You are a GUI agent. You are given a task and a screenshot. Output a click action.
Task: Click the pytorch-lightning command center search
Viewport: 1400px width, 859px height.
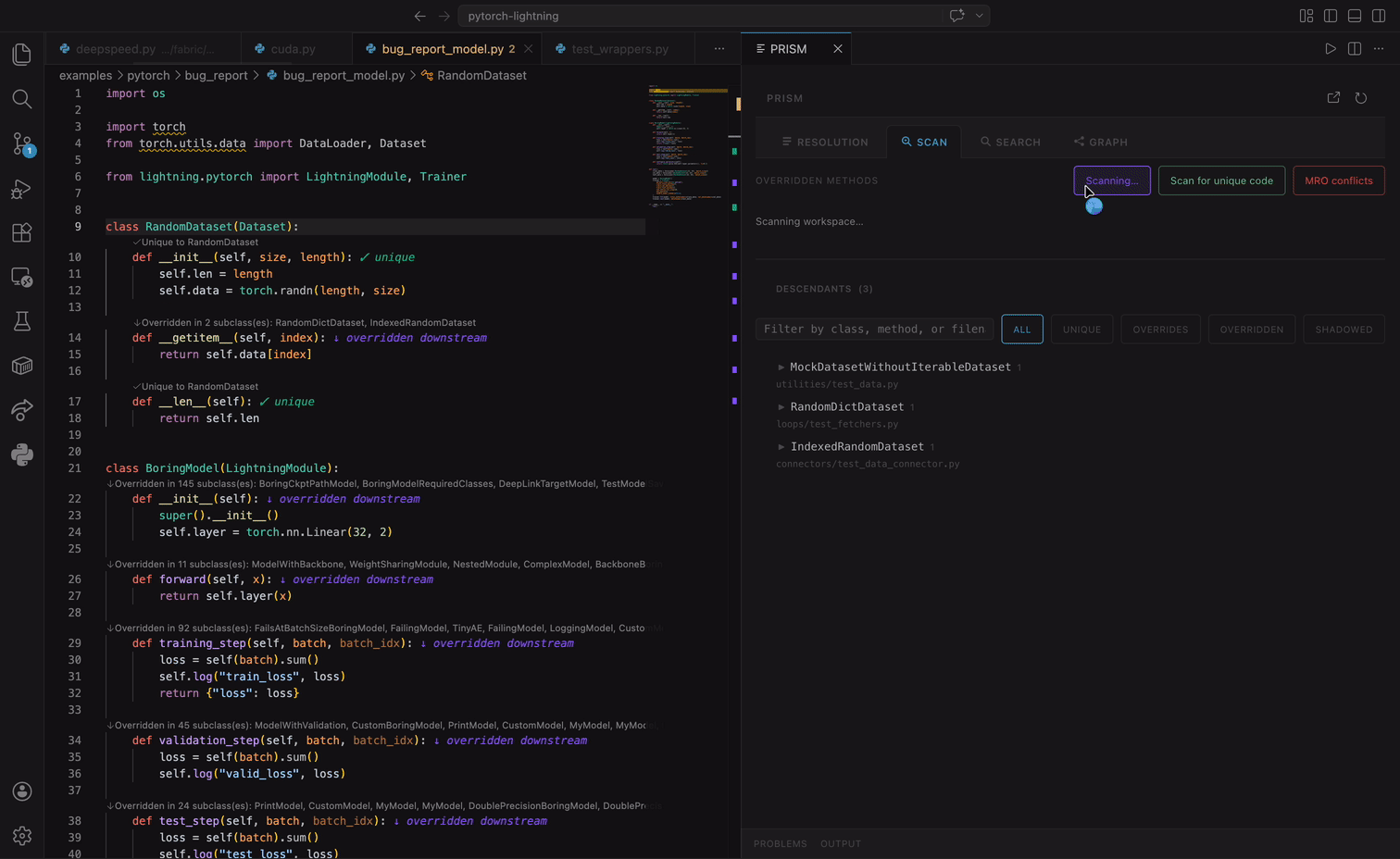[701, 16]
